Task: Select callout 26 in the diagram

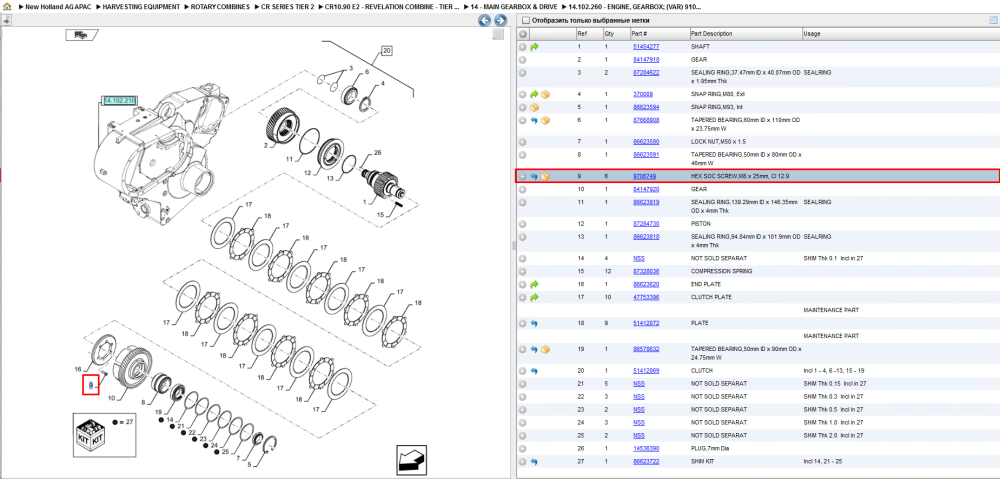Action: [377, 153]
